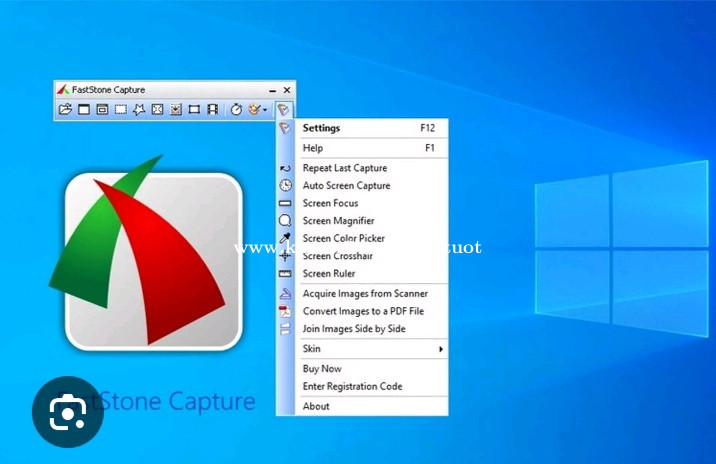Open Settings from the menu
This screenshot has height=464, width=716.
pyautogui.click(x=363, y=128)
